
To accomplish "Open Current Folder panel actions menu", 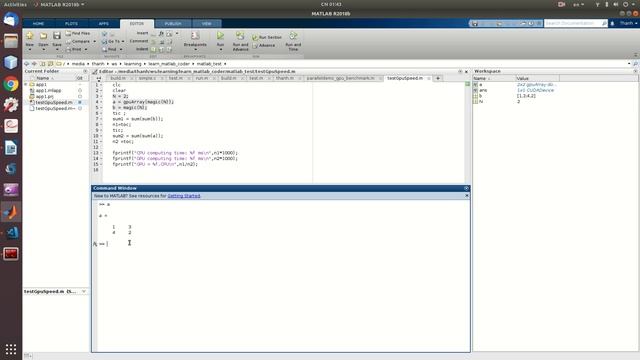I will coord(85,71).
